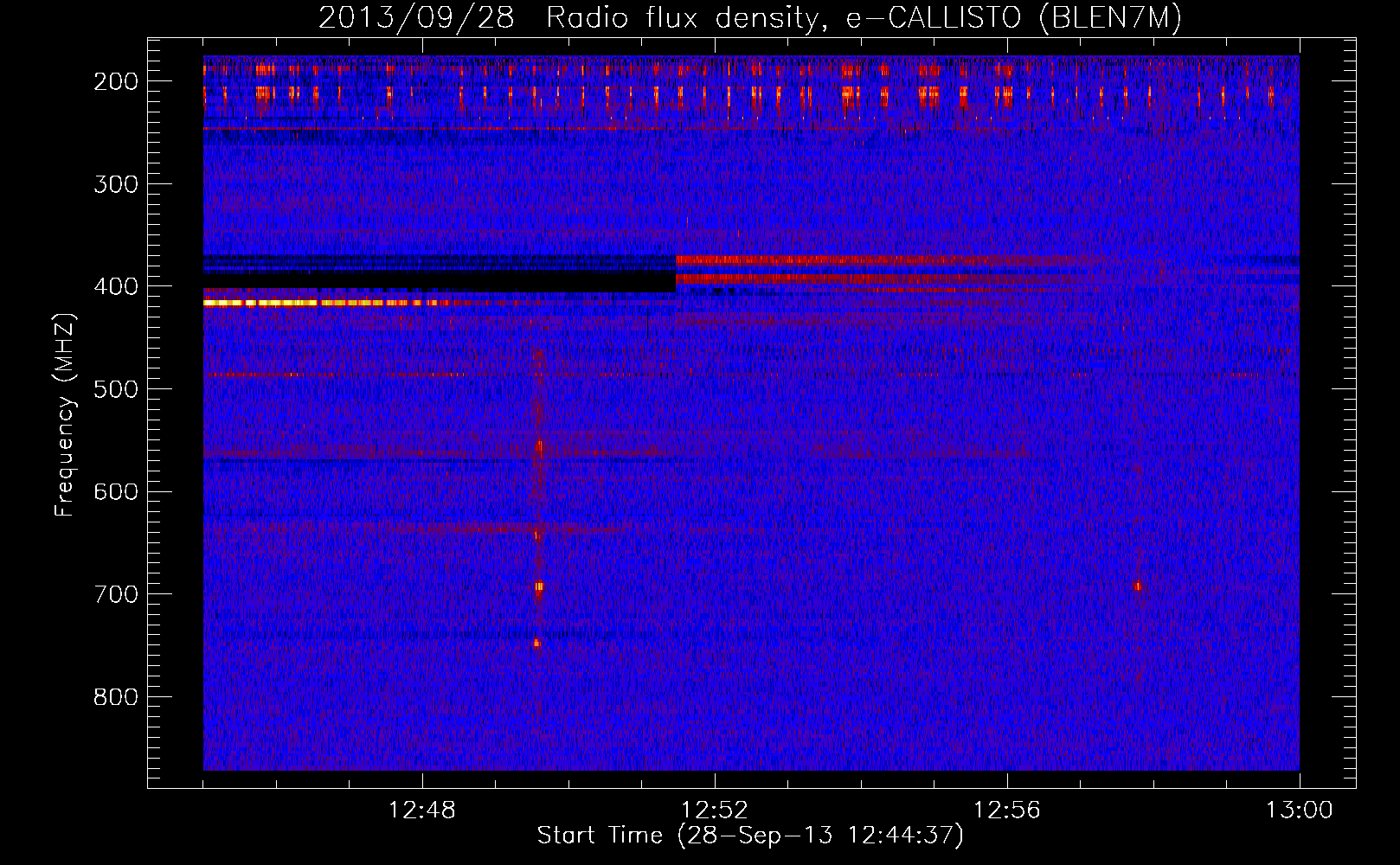The width and height of the screenshot is (1400, 865).
Task: Click the 13:00 time tick label
Action: (x=1299, y=811)
